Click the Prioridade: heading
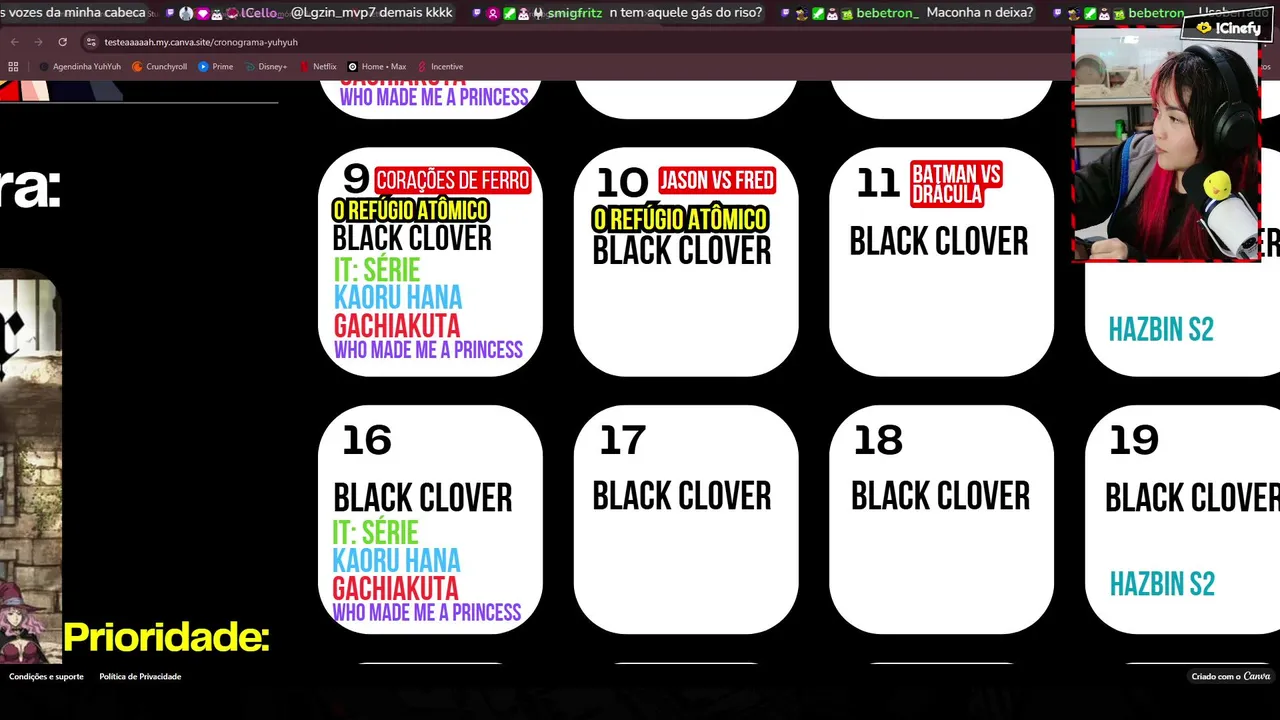Viewport: 1280px width, 720px height. pyautogui.click(x=166, y=637)
